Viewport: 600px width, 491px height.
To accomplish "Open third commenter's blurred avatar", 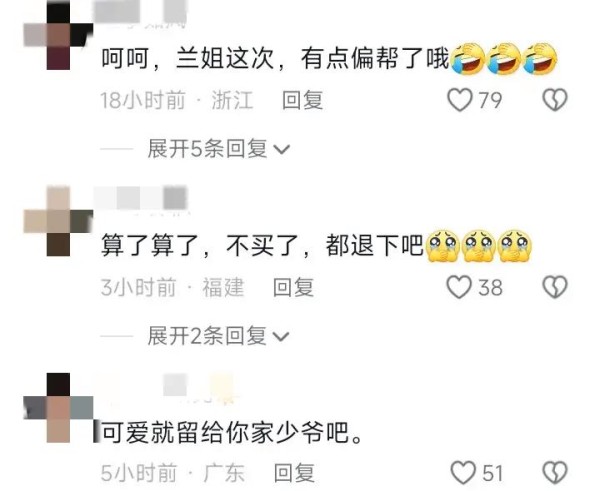I will coord(58,408).
